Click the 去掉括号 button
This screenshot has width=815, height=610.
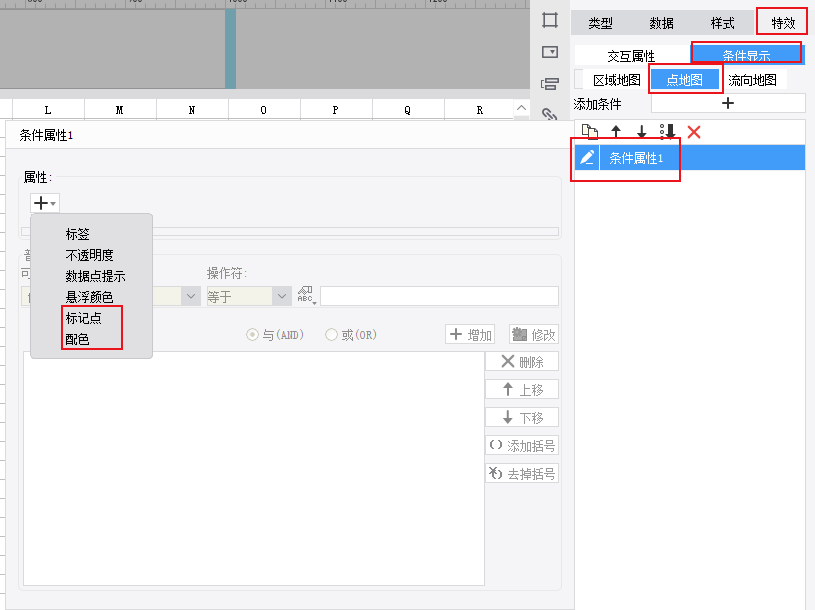coord(522,474)
